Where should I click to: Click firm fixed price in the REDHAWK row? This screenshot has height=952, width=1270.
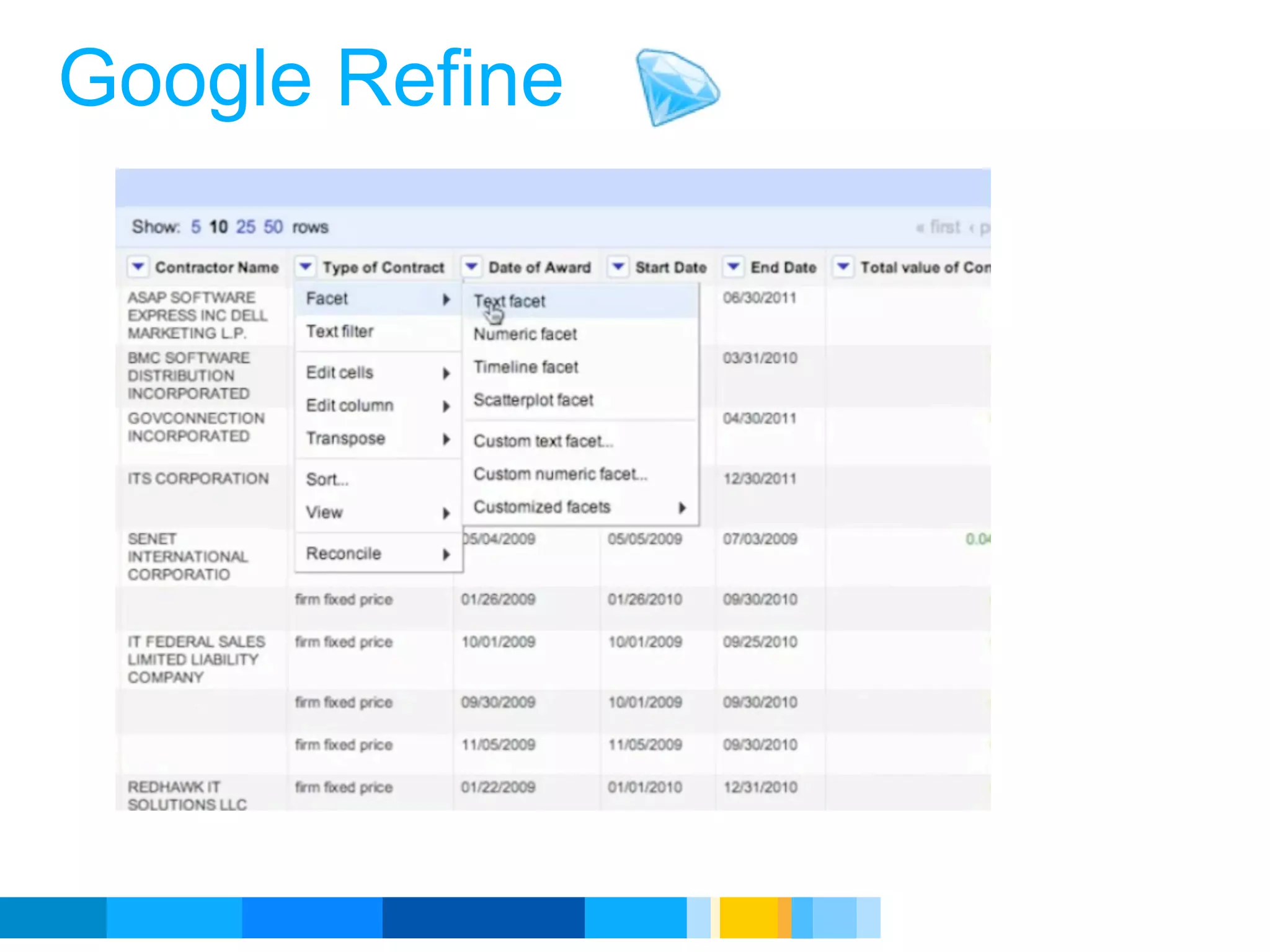coord(344,787)
